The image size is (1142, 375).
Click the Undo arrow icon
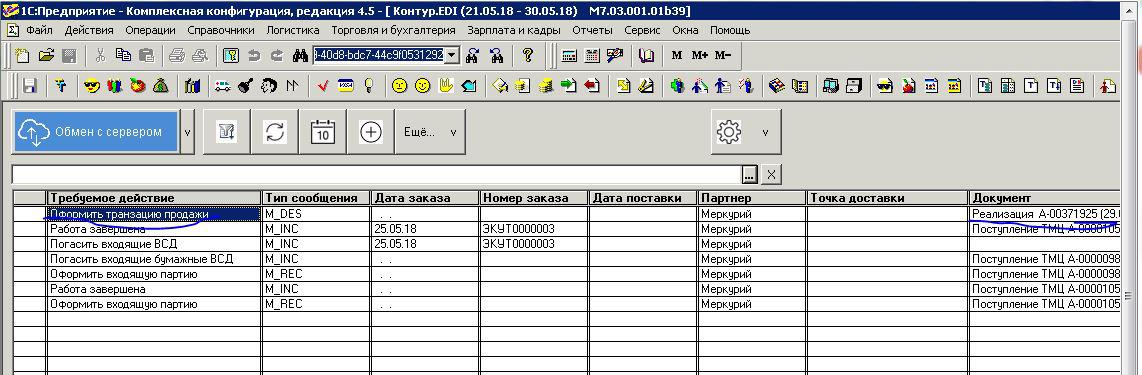(x=254, y=55)
